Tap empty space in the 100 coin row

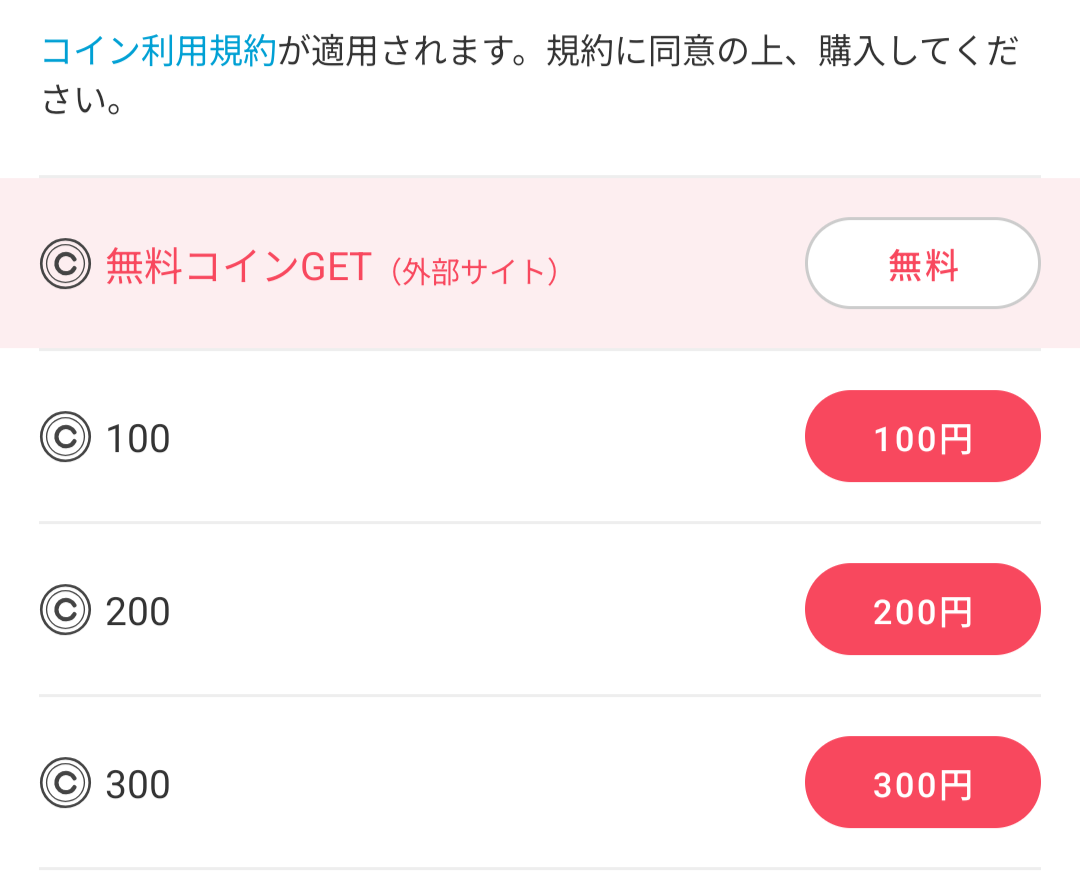482,437
